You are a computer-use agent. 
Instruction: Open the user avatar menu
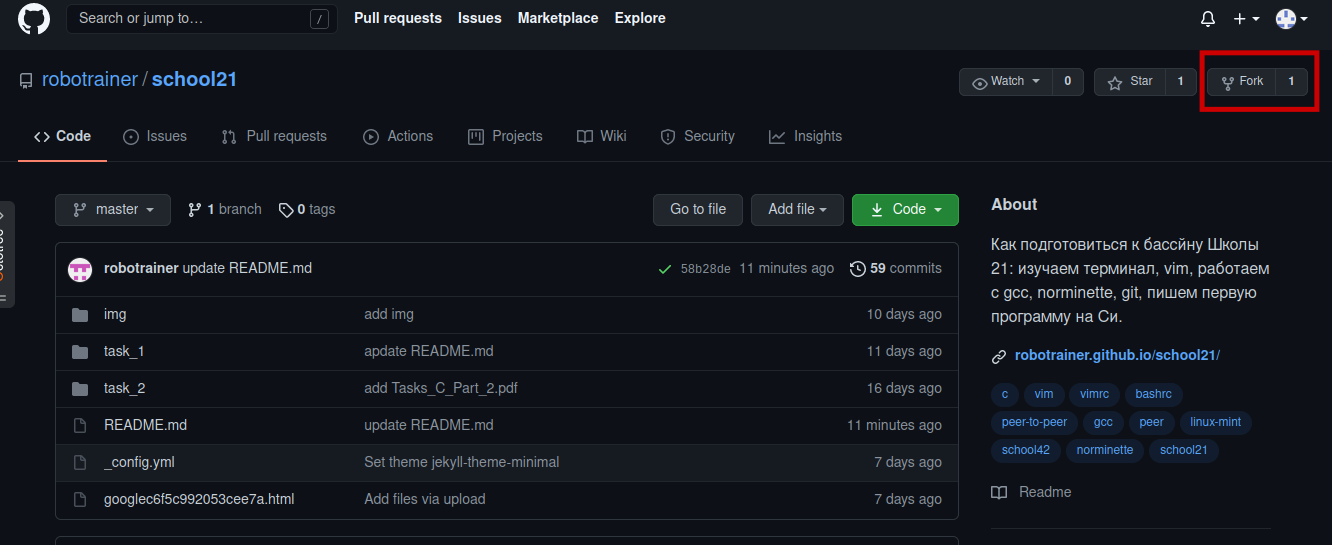pos(1292,19)
